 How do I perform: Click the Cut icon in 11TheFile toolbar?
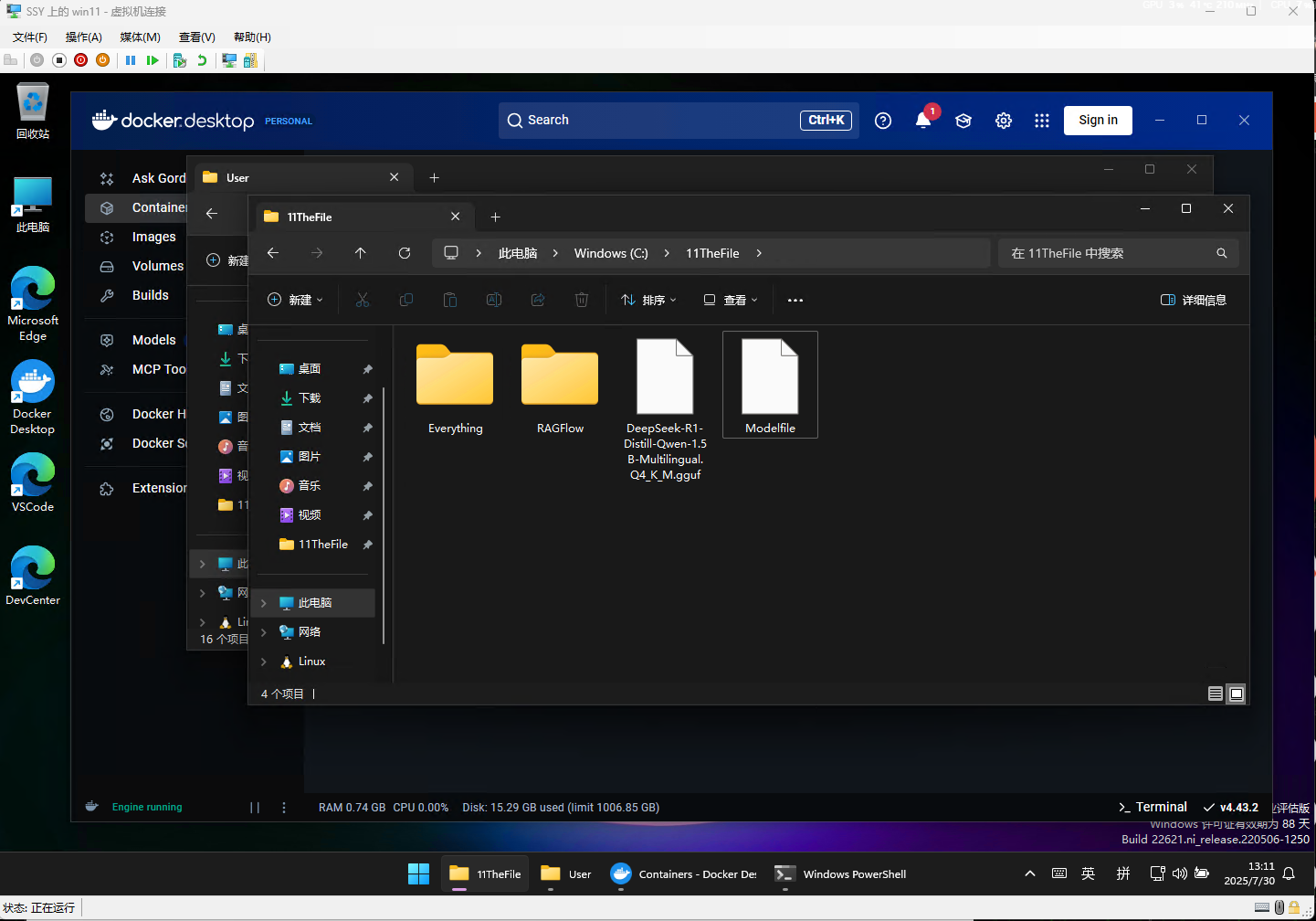click(363, 300)
